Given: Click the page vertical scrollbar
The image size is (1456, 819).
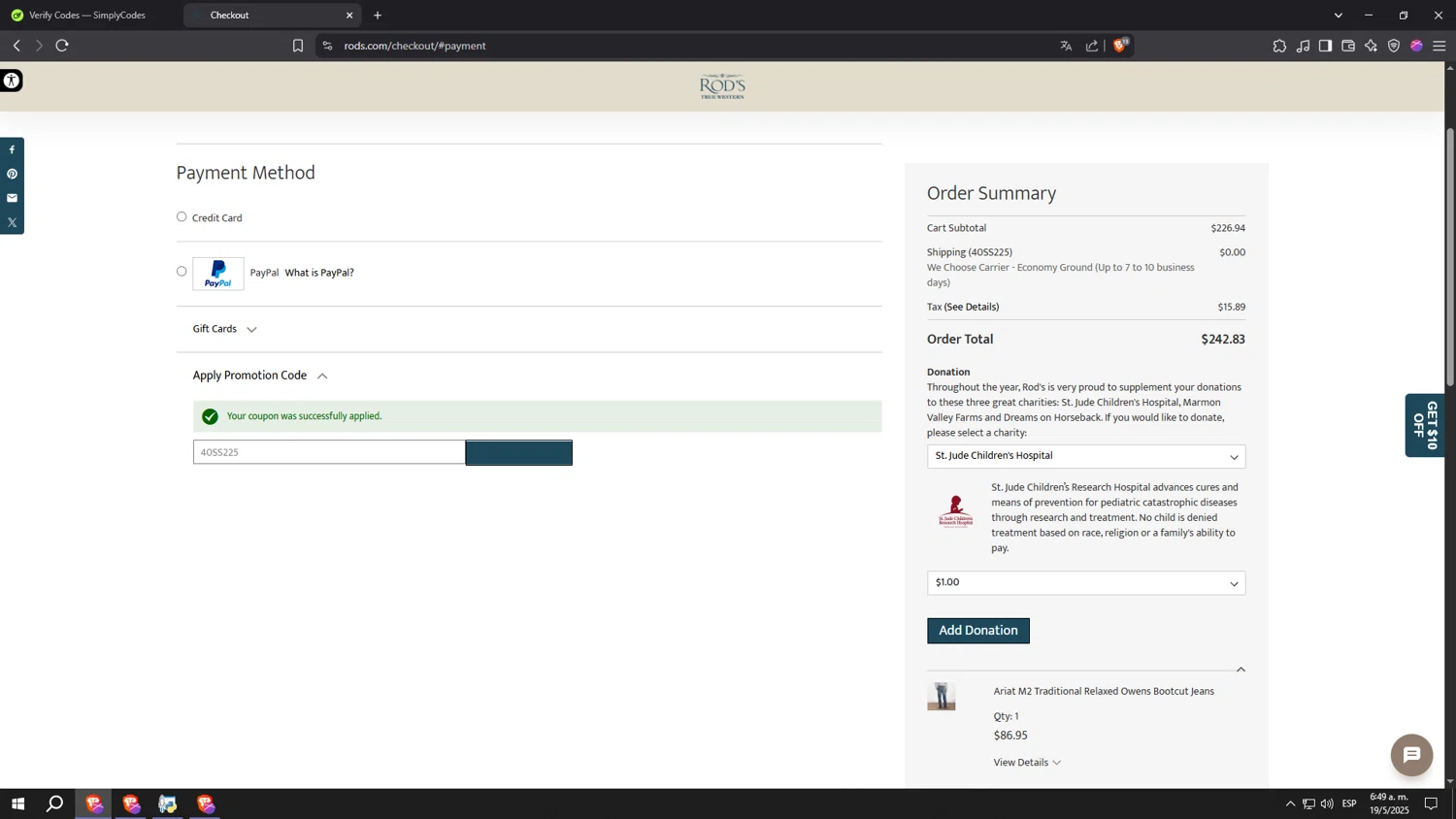Looking at the screenshot, I should (1450, 257).
